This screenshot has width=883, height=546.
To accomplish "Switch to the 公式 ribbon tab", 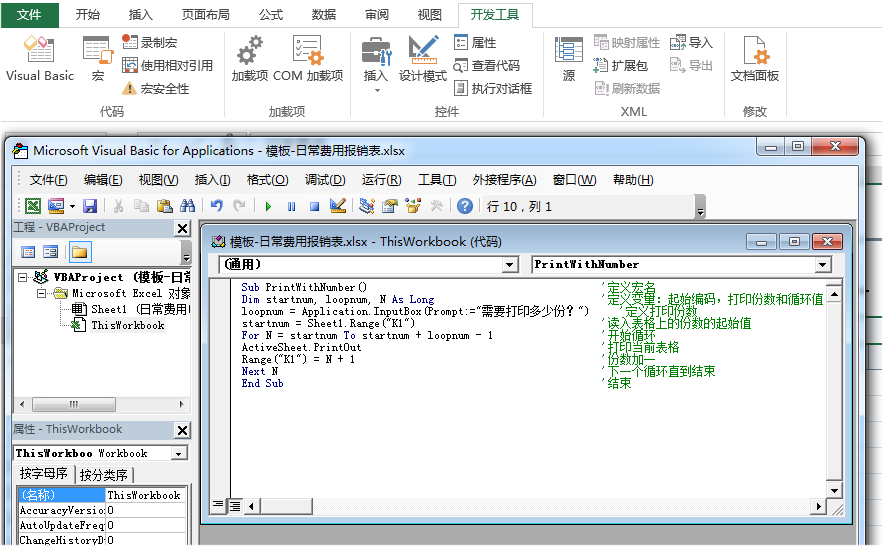I will [271, 15].
